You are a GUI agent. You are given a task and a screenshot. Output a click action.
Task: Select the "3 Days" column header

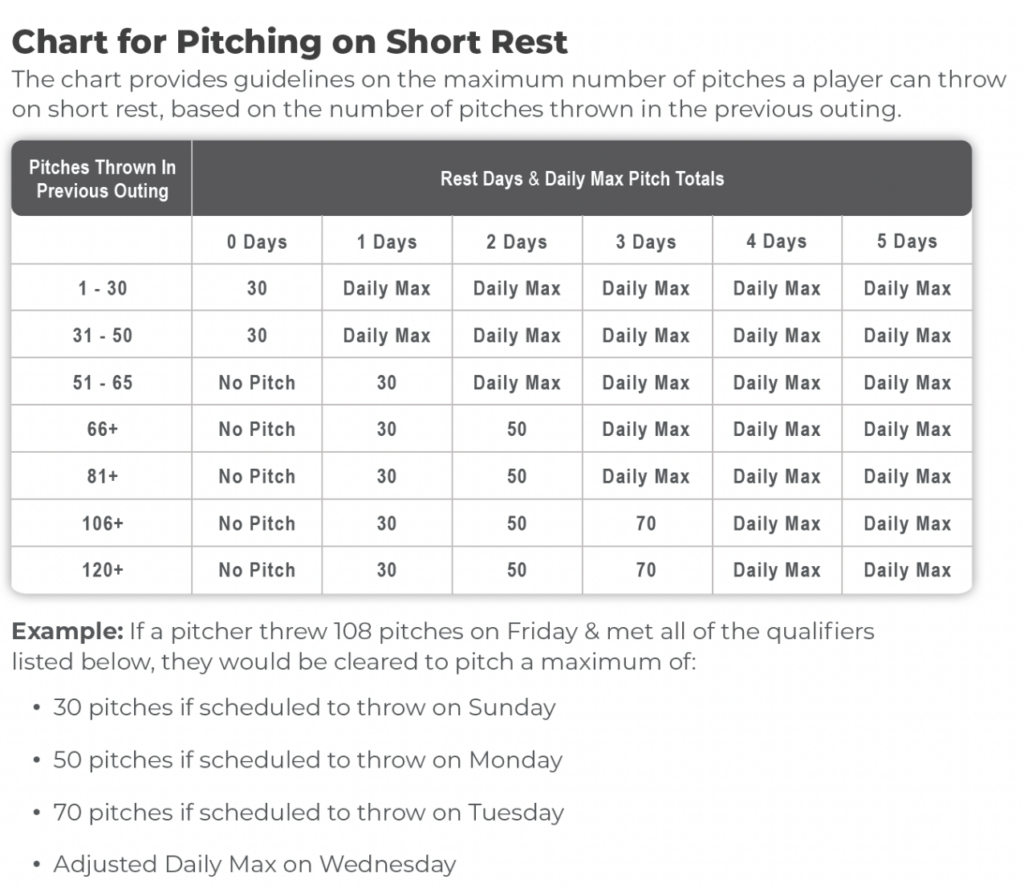point(646,242)
